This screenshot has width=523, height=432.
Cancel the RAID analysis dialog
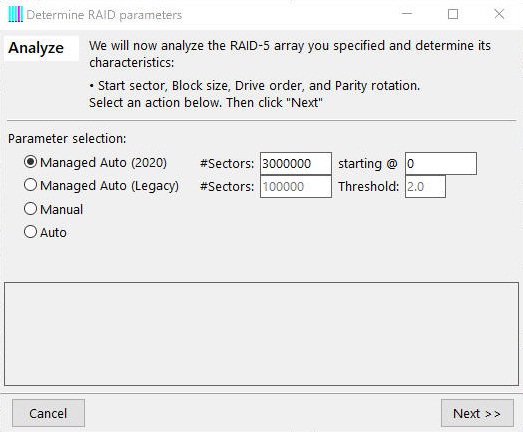pyautogui.click(x=48, y=413)
